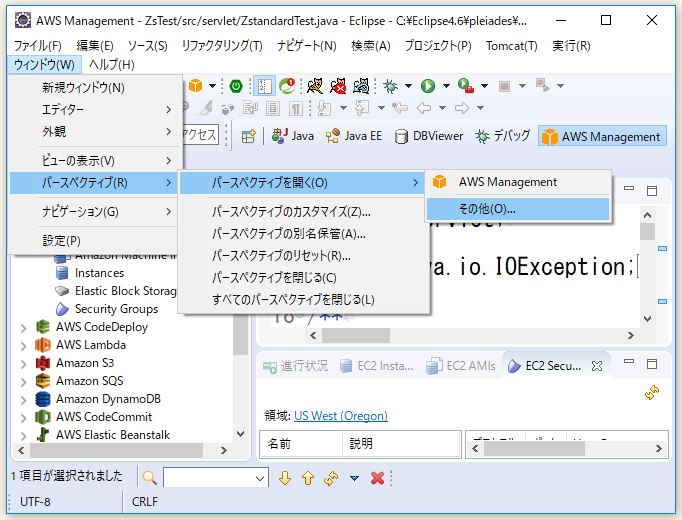Image resolution: width=682 pixels, height=520 pixels.
Task: Click the red X icon in find bar
Action: coord(377,478)
